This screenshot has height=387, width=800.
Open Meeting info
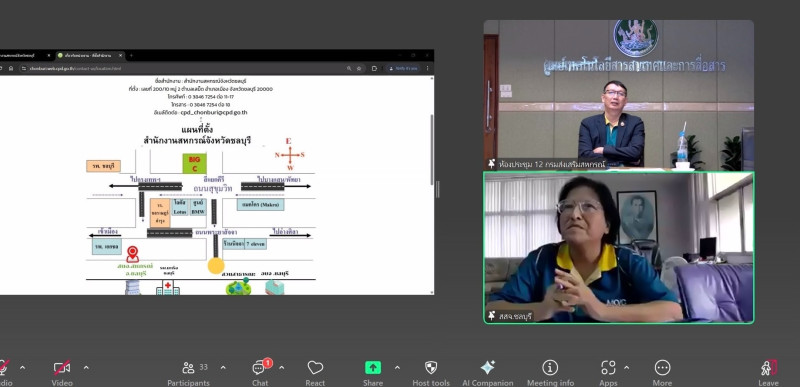(550, 373)
